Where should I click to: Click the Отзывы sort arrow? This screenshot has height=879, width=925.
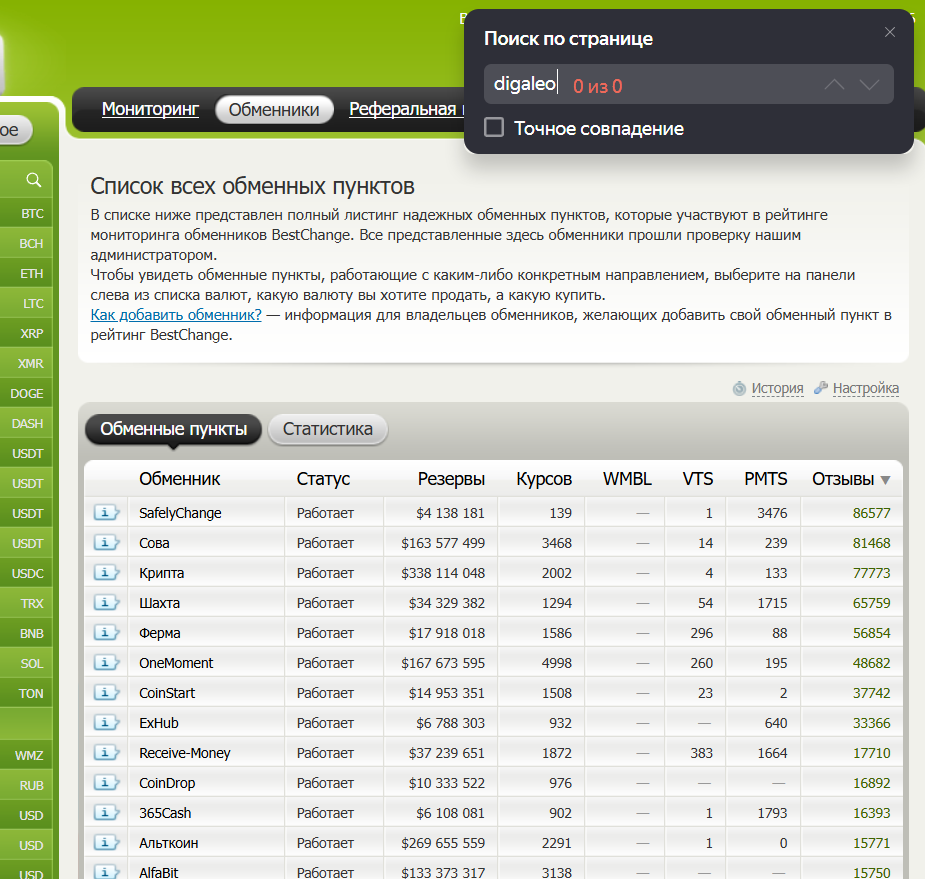point(885,480)
